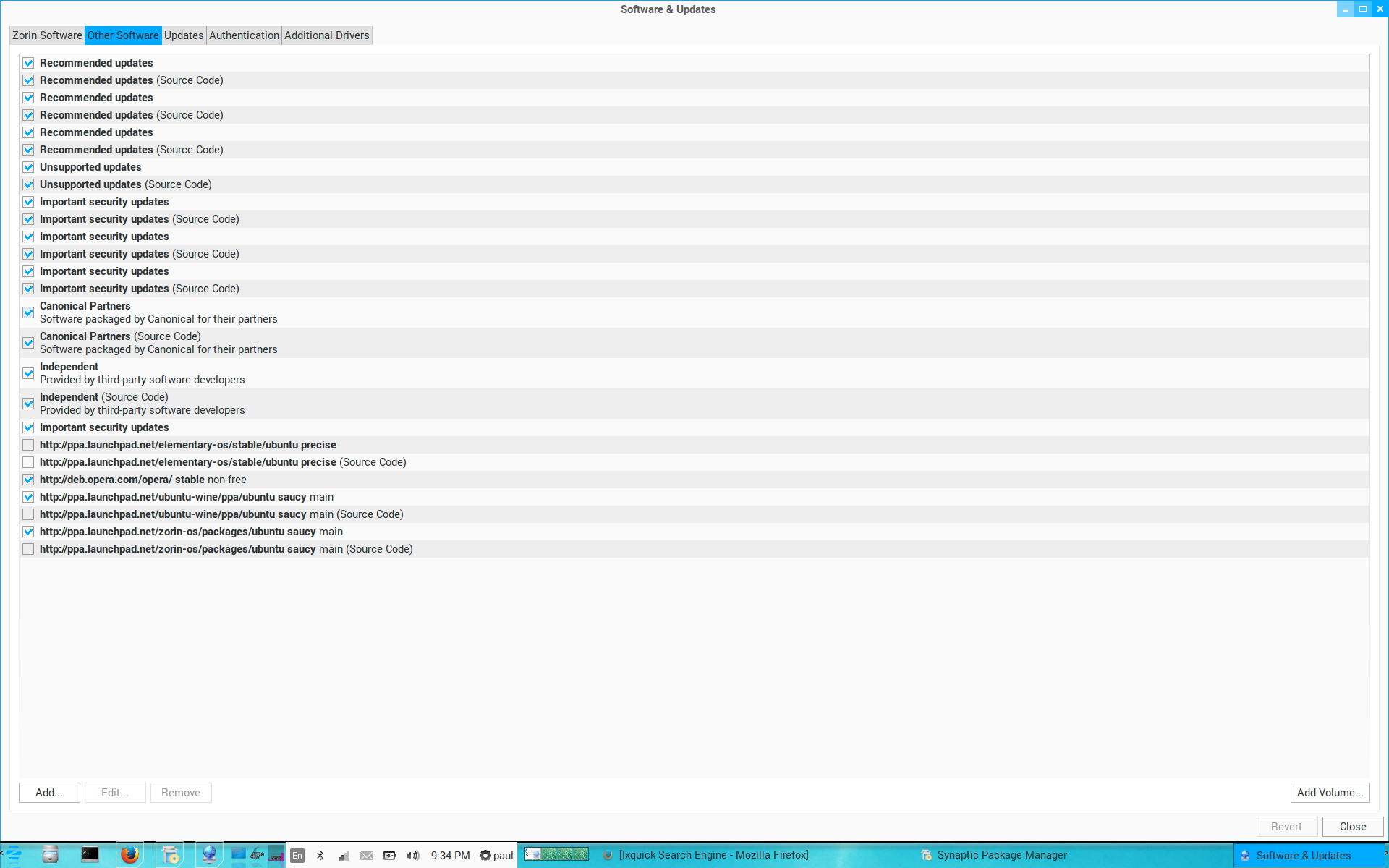Screen dimensions: 1389x868
Task: Click the network signal indicator
Action: pos(344,856)
